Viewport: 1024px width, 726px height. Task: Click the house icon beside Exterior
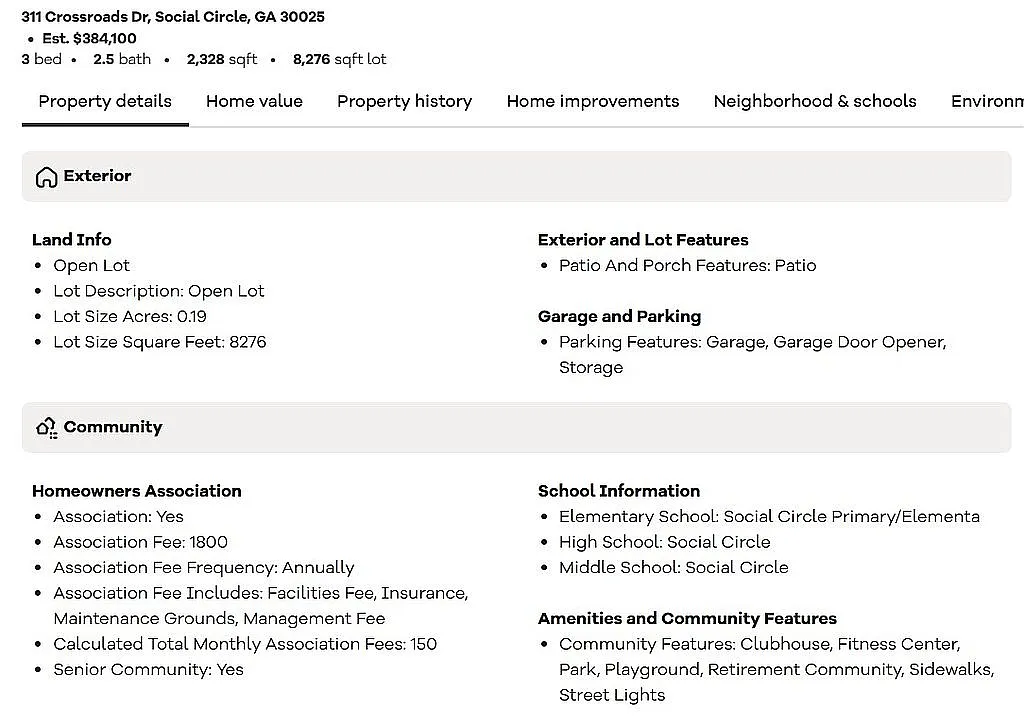pyautogui.click(x=46, y=177)
